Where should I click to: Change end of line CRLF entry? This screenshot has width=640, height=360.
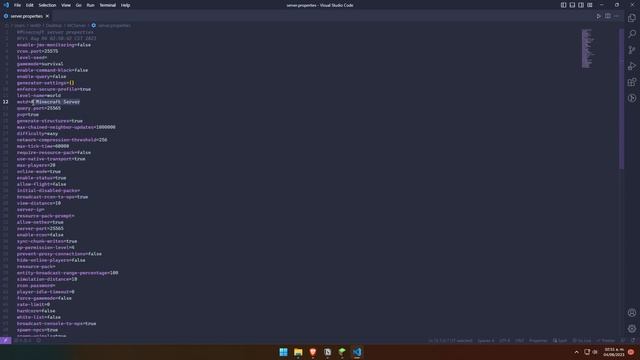point(519,340)
